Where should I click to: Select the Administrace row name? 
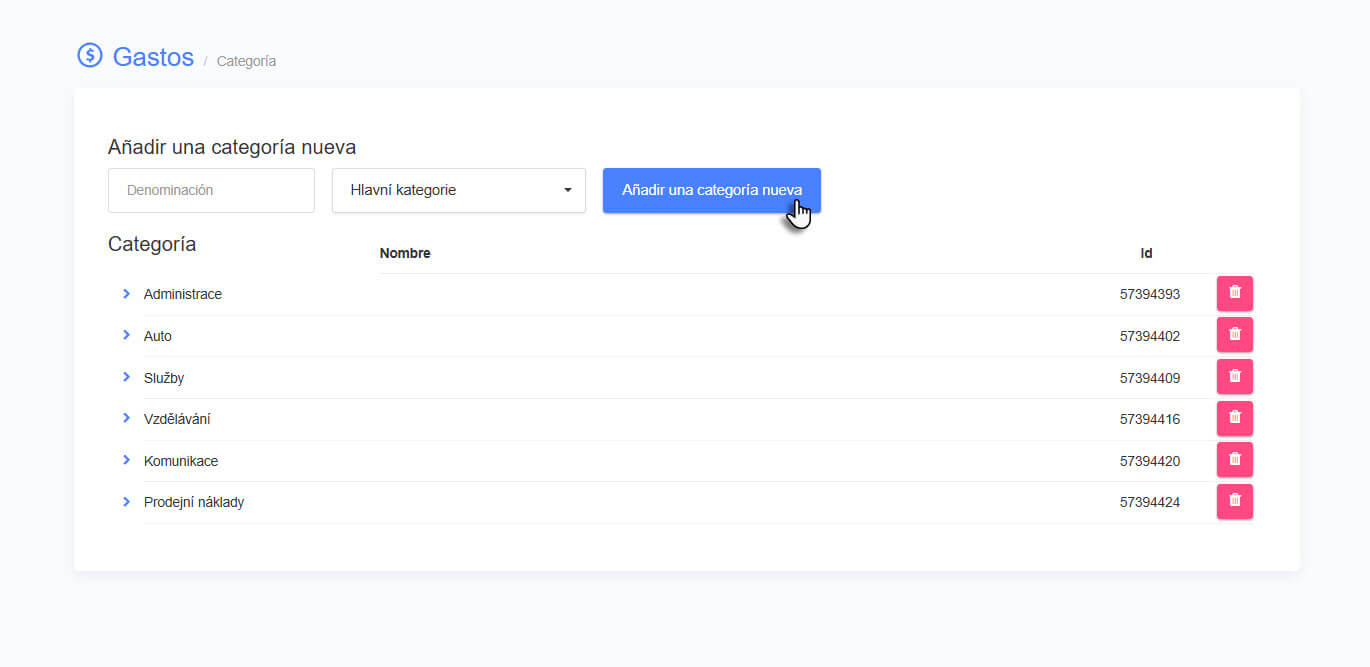coord(183,294)
